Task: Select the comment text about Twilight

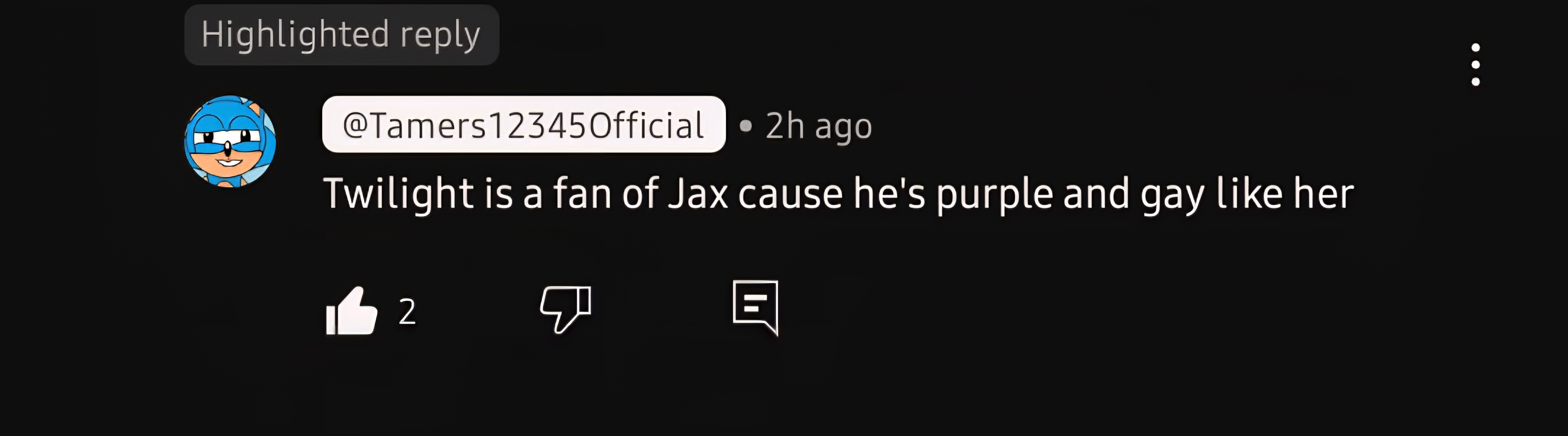Action: (x=838, y=194)
